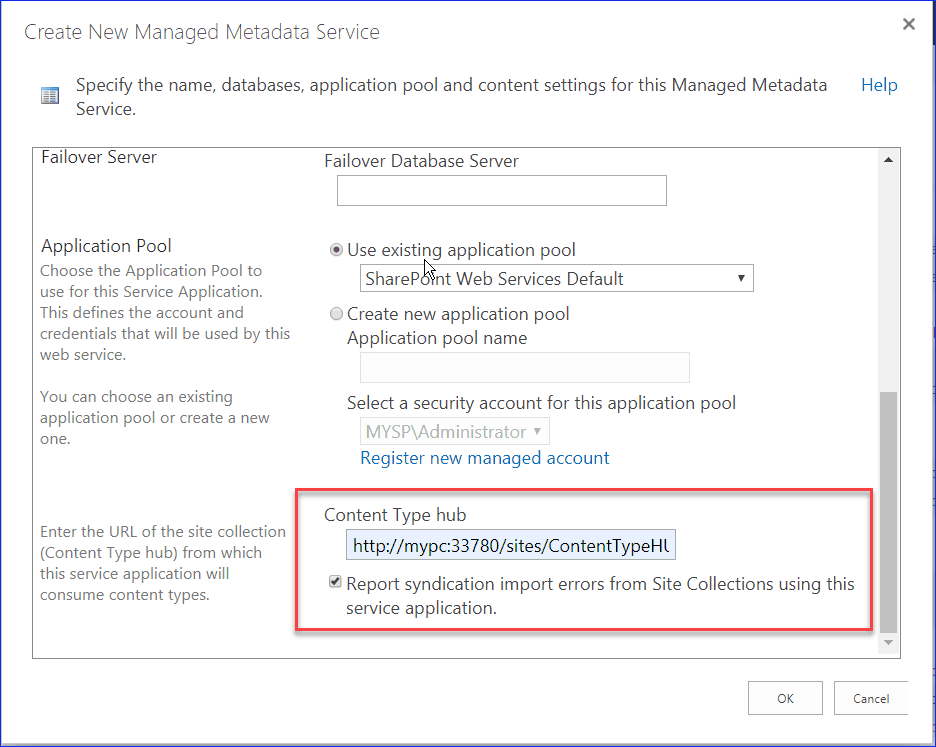Click the Report syndication import errors label text

pyautogui.click(x=600, y=595)
